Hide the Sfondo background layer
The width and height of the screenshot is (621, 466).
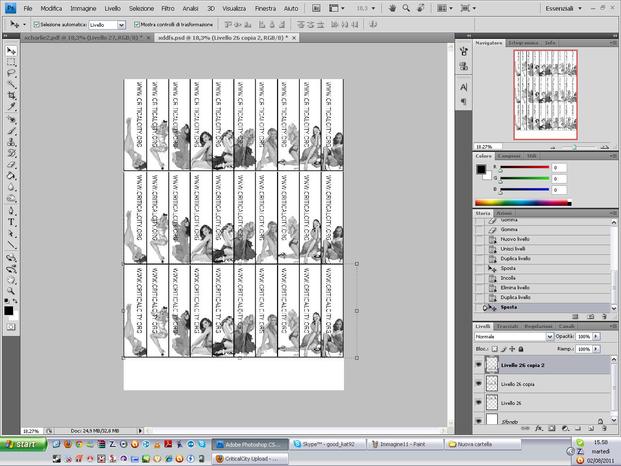click(x=479, y=421)
